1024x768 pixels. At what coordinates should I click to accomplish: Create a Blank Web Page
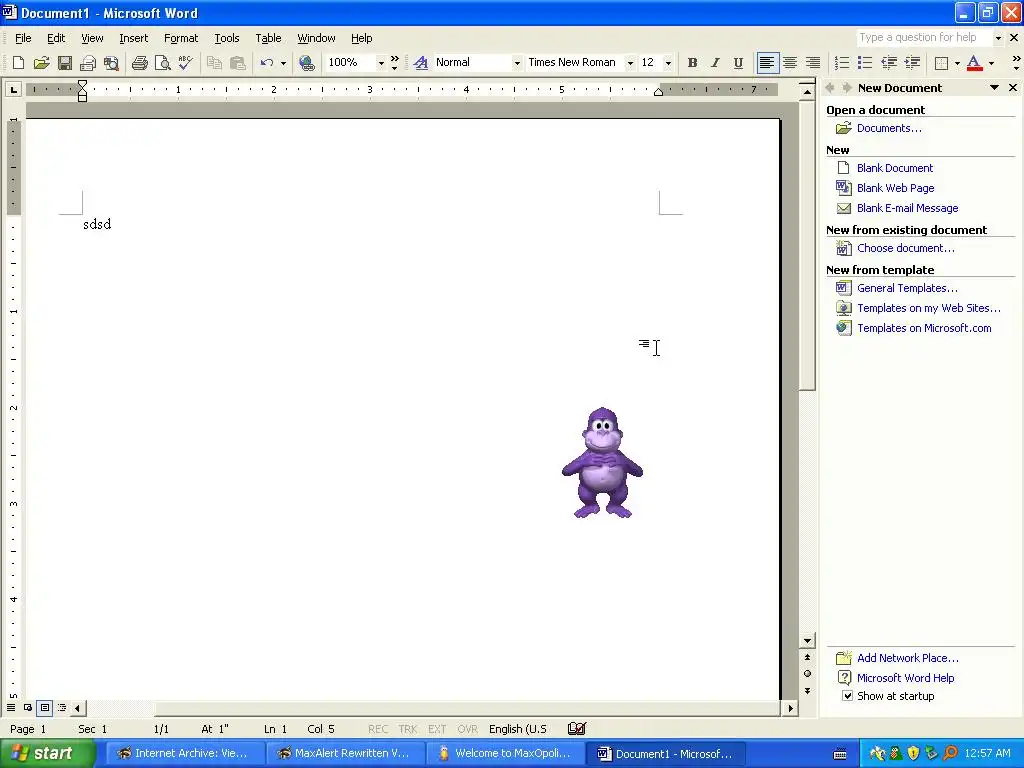click(895, 188)
